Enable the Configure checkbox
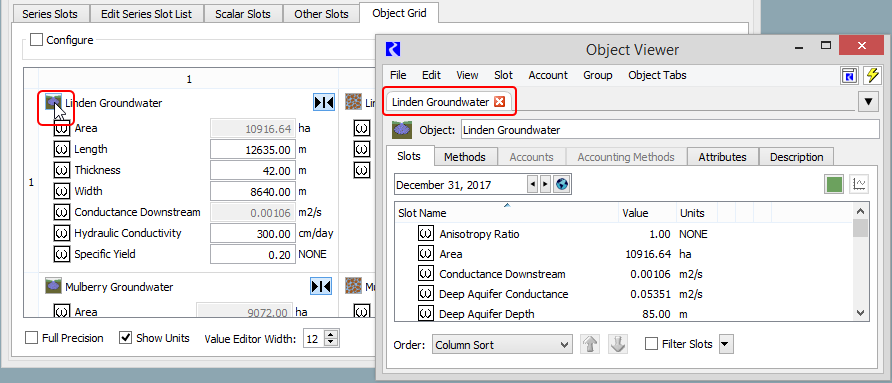Screen dimensions: 892x383 coord(36,40)
